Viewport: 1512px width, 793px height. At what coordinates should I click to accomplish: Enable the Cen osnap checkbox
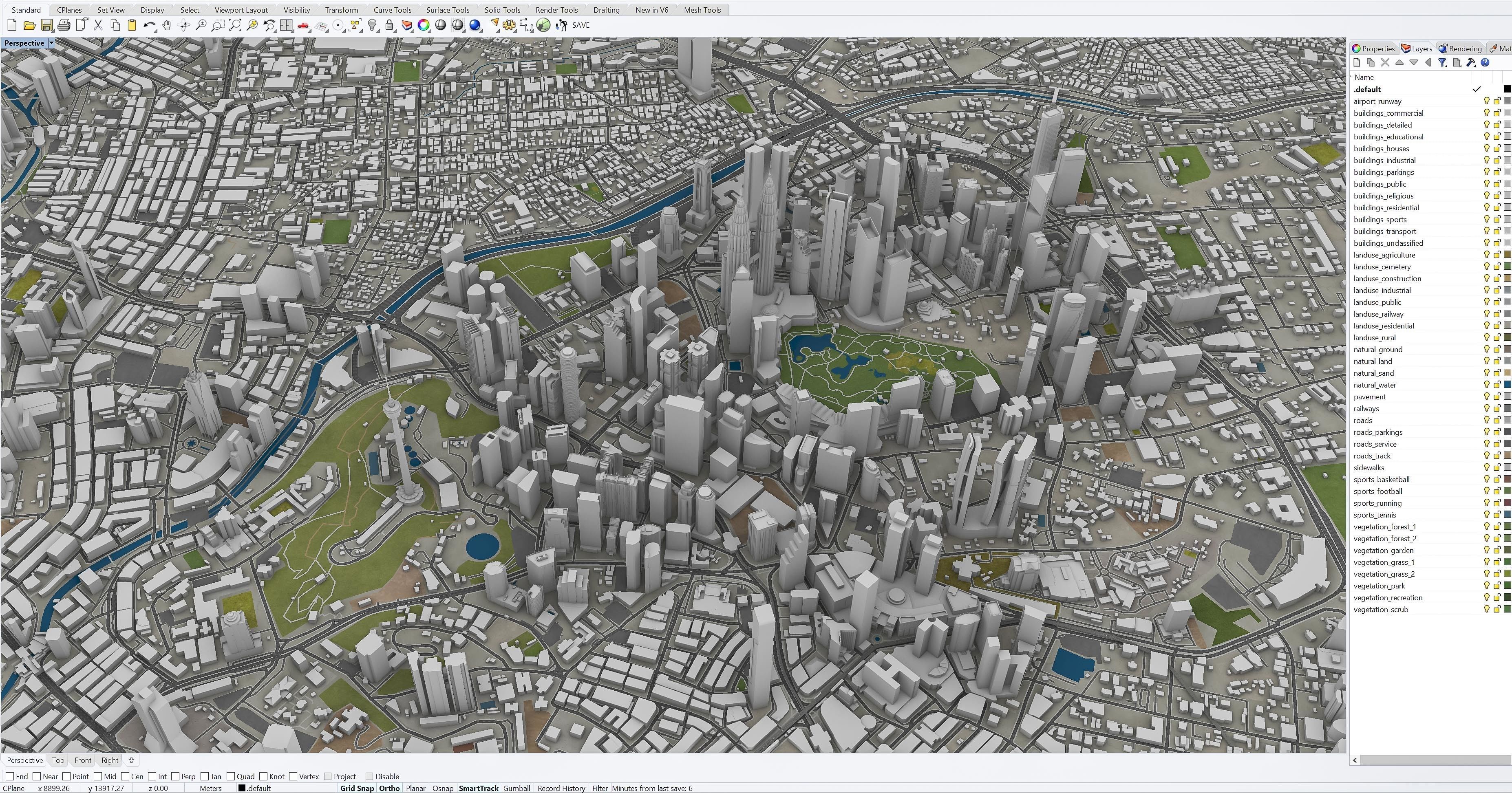[x=125, y=777]
